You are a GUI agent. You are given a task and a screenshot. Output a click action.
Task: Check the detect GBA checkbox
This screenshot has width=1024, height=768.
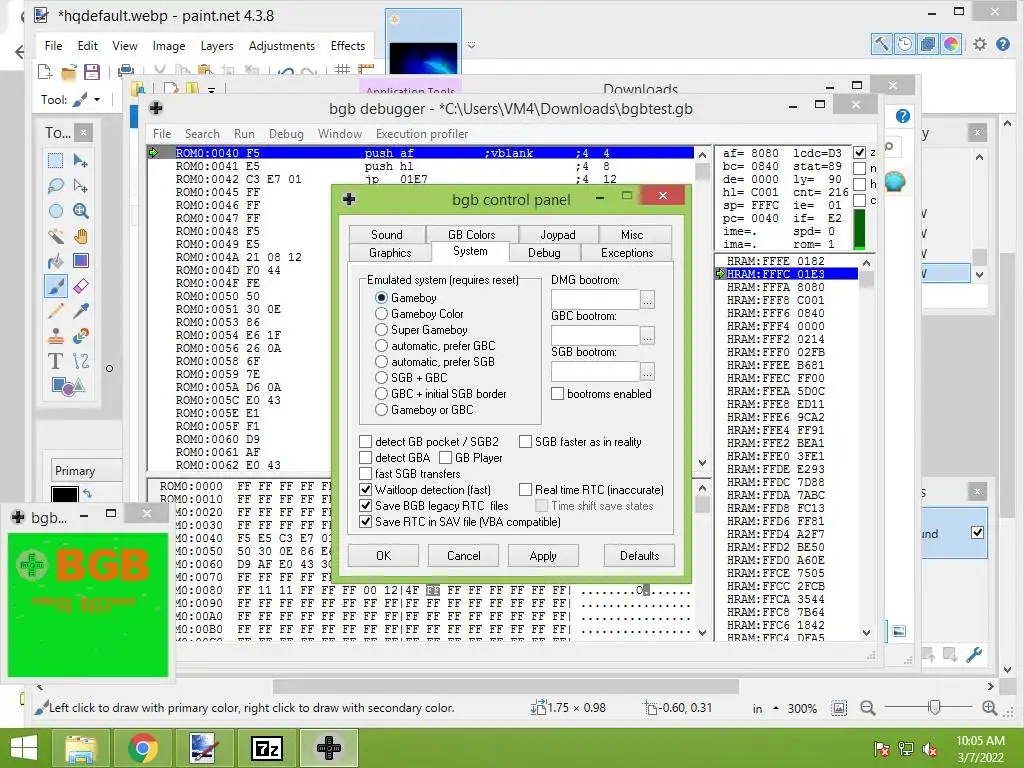click(366, 458)
